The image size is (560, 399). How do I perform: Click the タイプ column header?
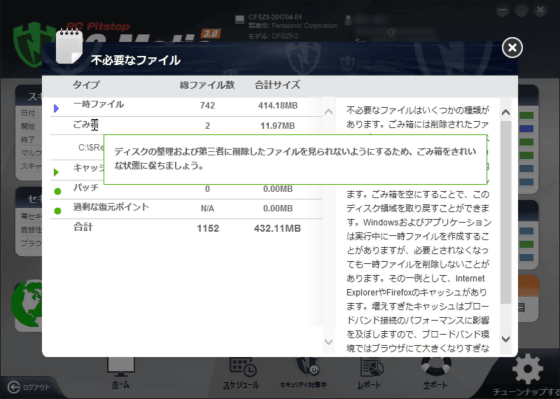[x=86, y=85]
